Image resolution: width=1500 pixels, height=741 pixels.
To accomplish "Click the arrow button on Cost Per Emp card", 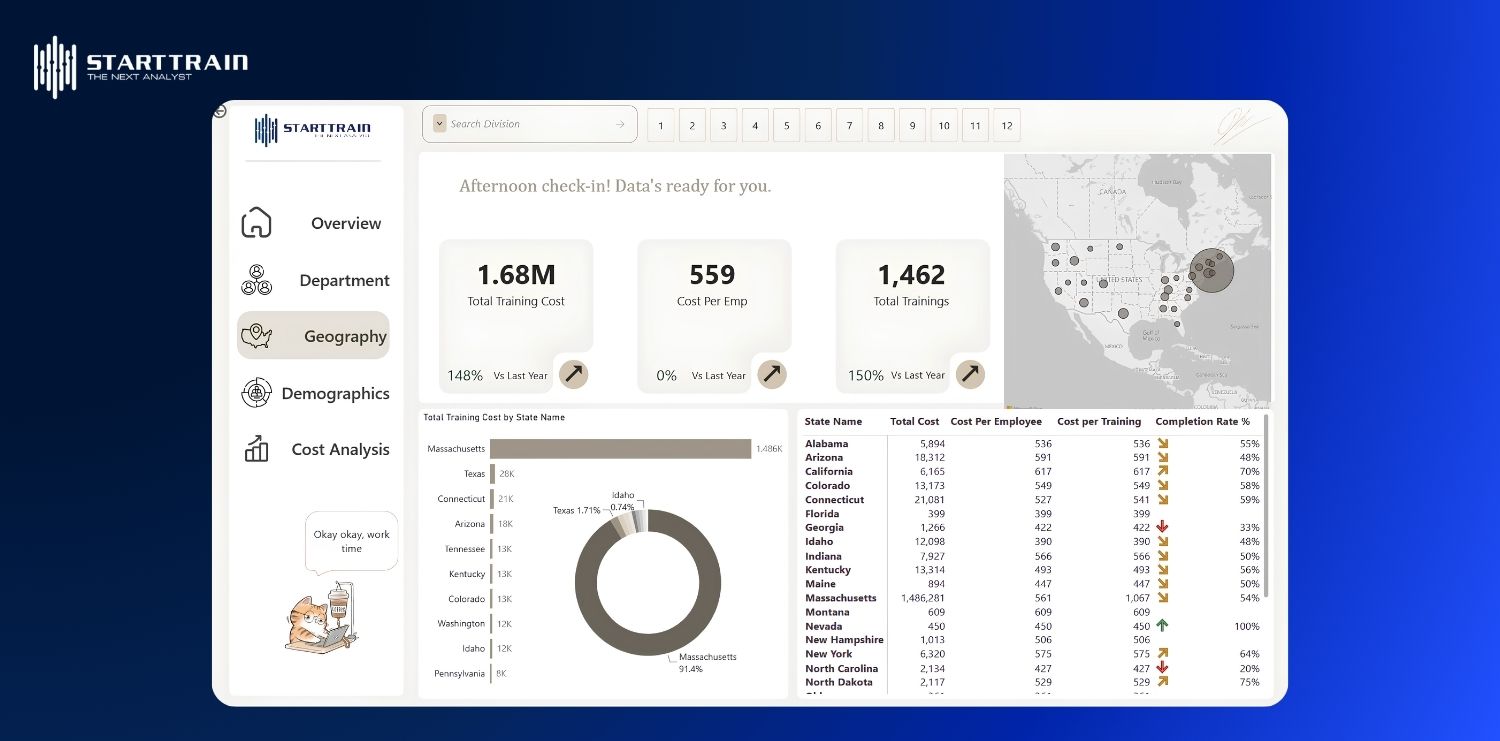I will 771,374.
